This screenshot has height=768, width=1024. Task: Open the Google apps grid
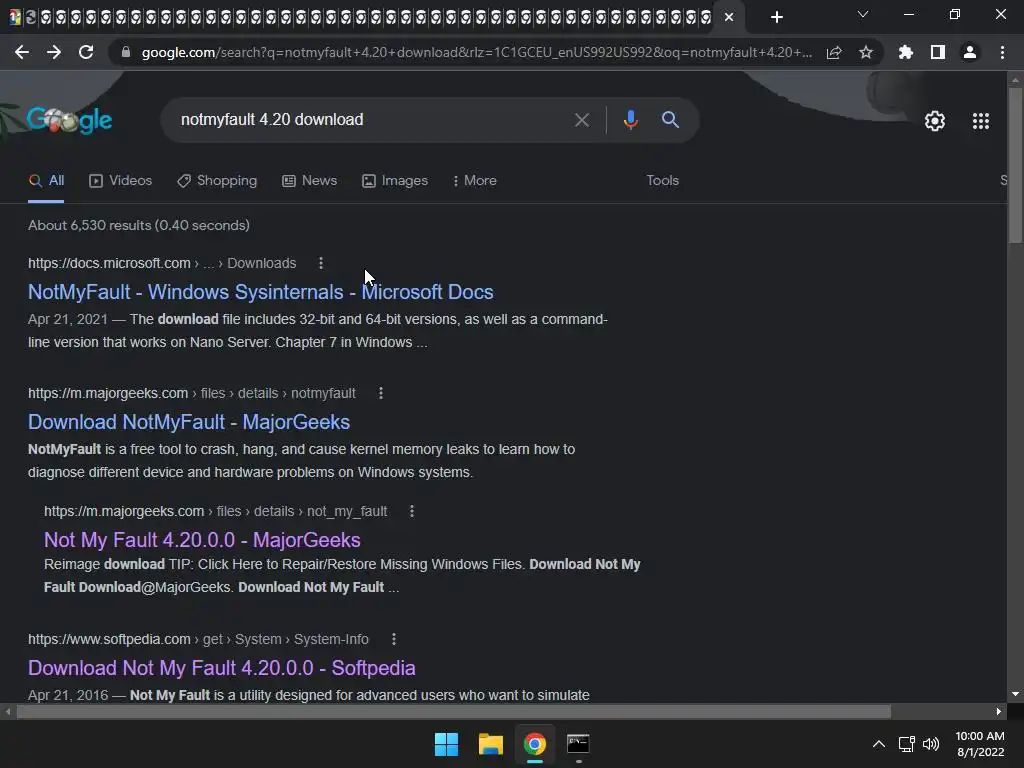pyautogui.click(x=981, y=121)
